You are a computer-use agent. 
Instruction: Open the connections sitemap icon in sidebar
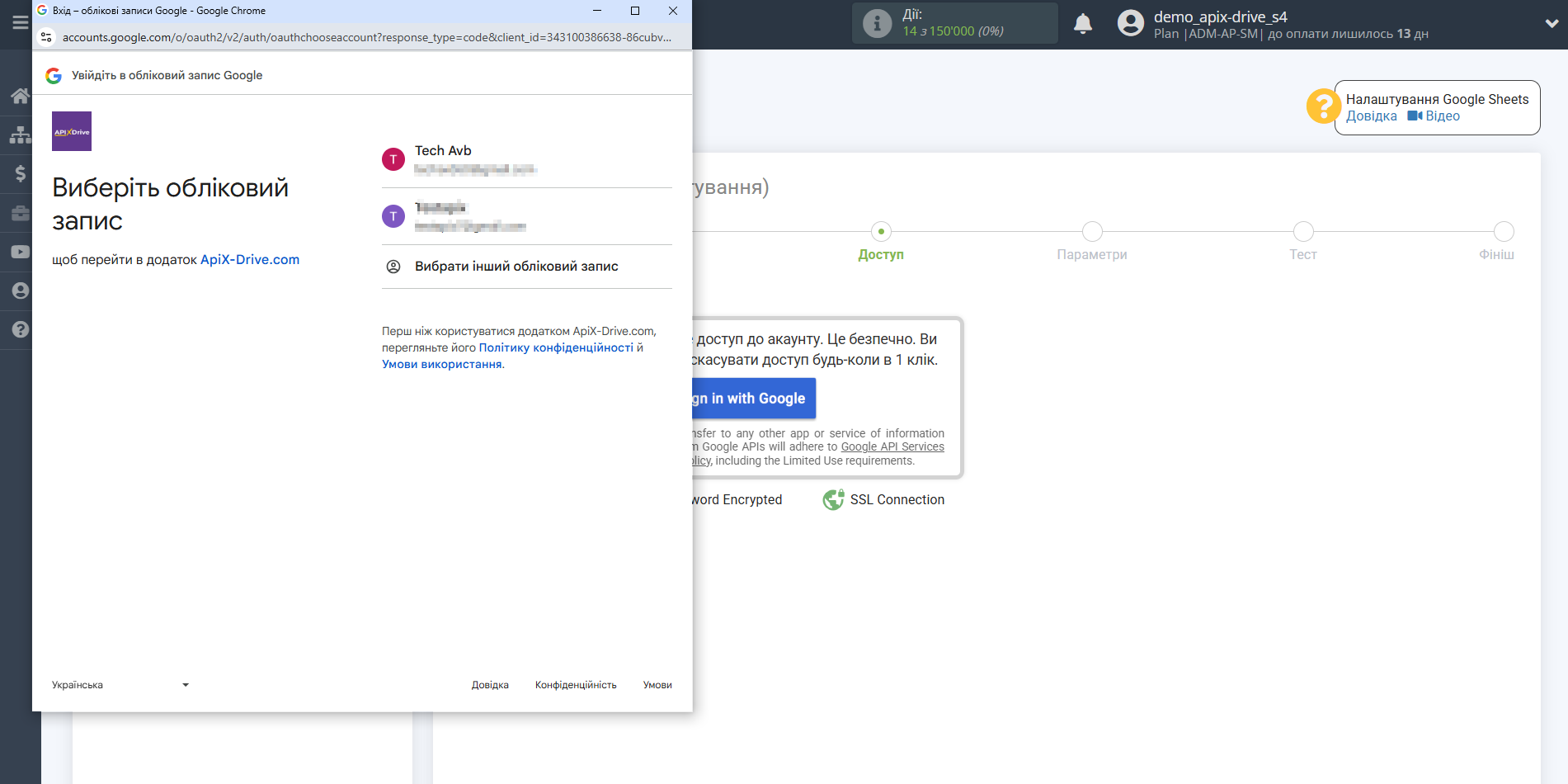(x=20, y=135)
